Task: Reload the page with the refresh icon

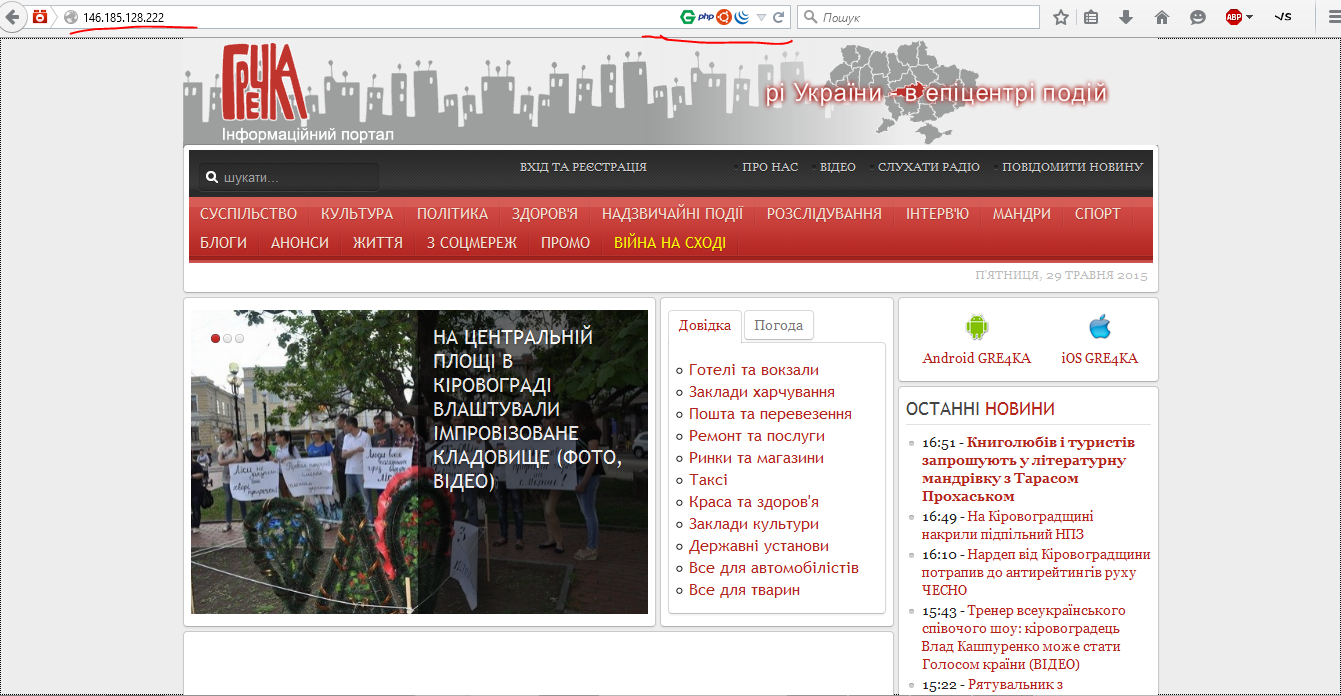Action: pyautogui.click(x=779, y=17)
